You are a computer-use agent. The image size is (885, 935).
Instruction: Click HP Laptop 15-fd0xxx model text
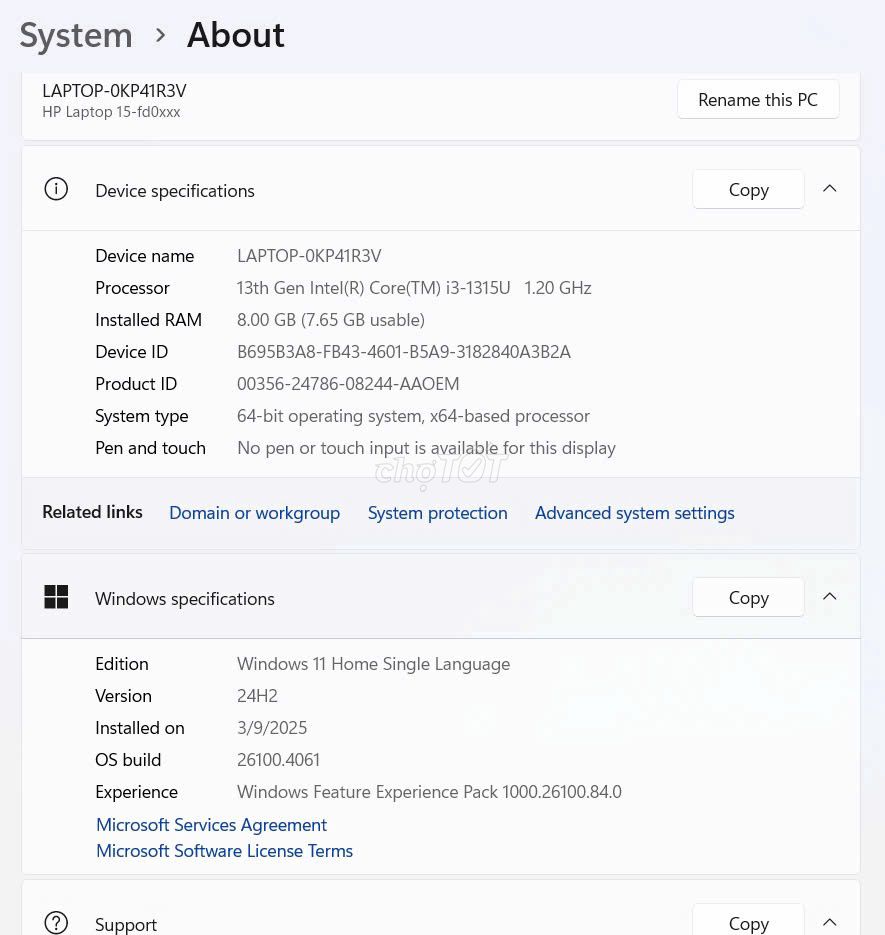(x=111, y=112)
